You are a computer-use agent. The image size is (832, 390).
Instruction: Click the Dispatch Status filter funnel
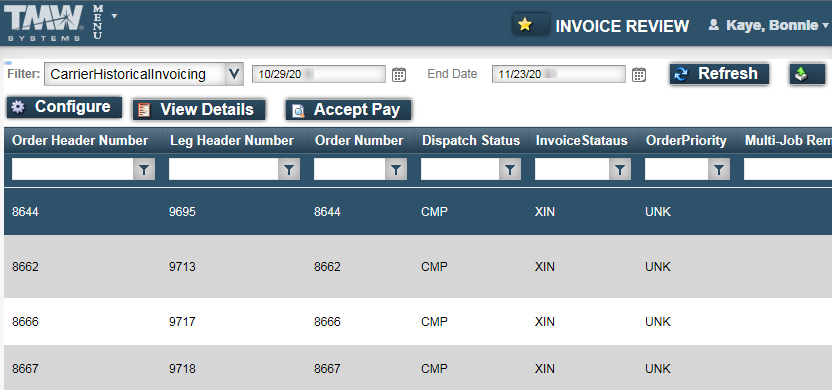510,170
